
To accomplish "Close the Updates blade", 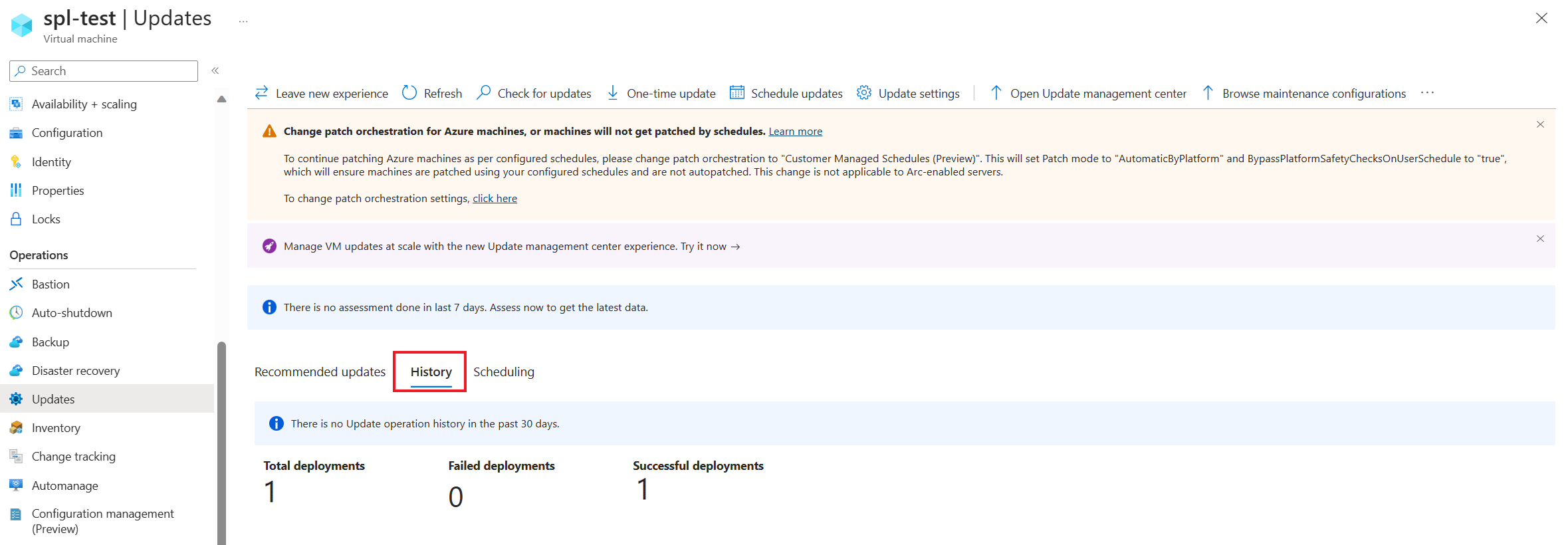I will click(1541, 18).
